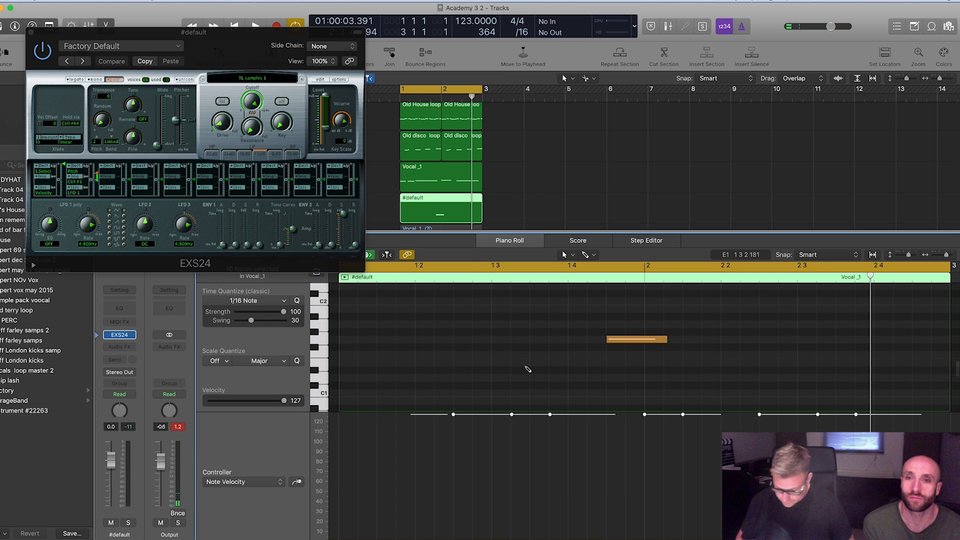Viewport: 960px width, 540px height.
Task: Open the media browser icon
Action: click(x=948, y=26)
